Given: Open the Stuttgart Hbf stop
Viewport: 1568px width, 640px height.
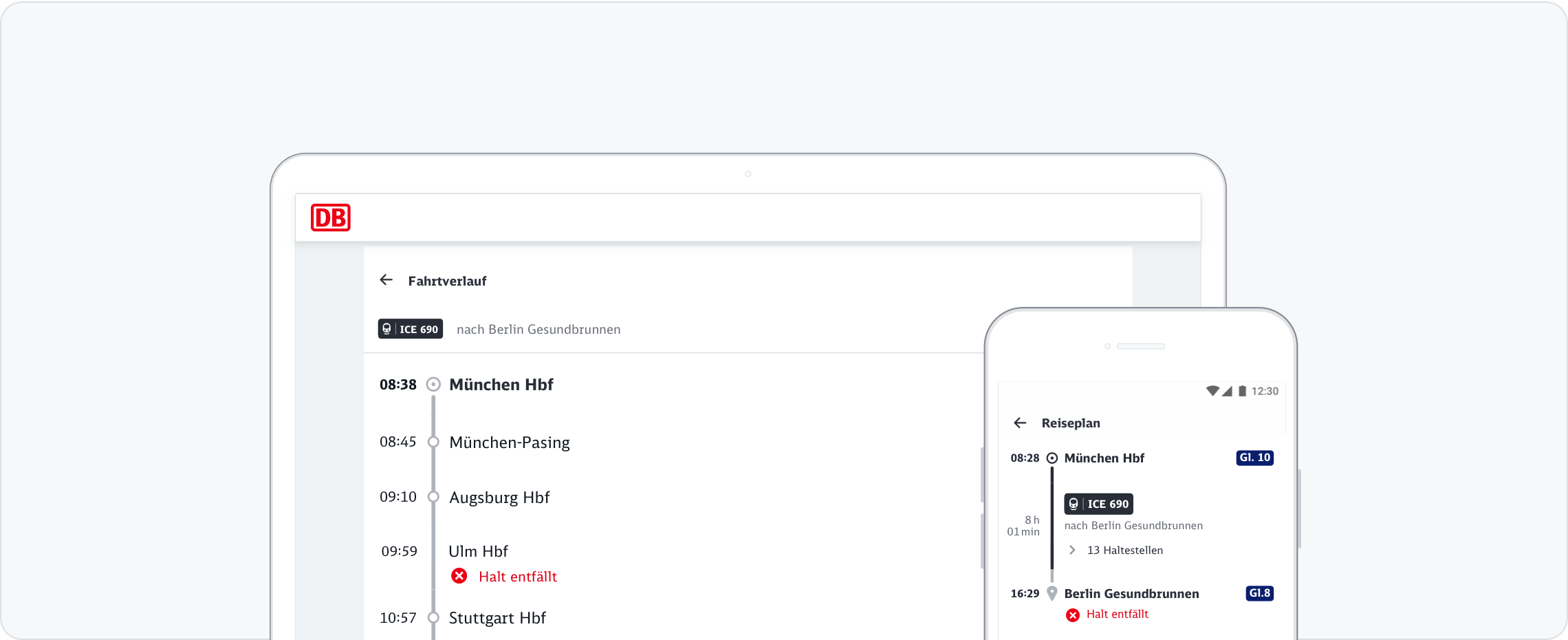Looking at the screenshot, I should pyautogui.click(x=497, y=618).
